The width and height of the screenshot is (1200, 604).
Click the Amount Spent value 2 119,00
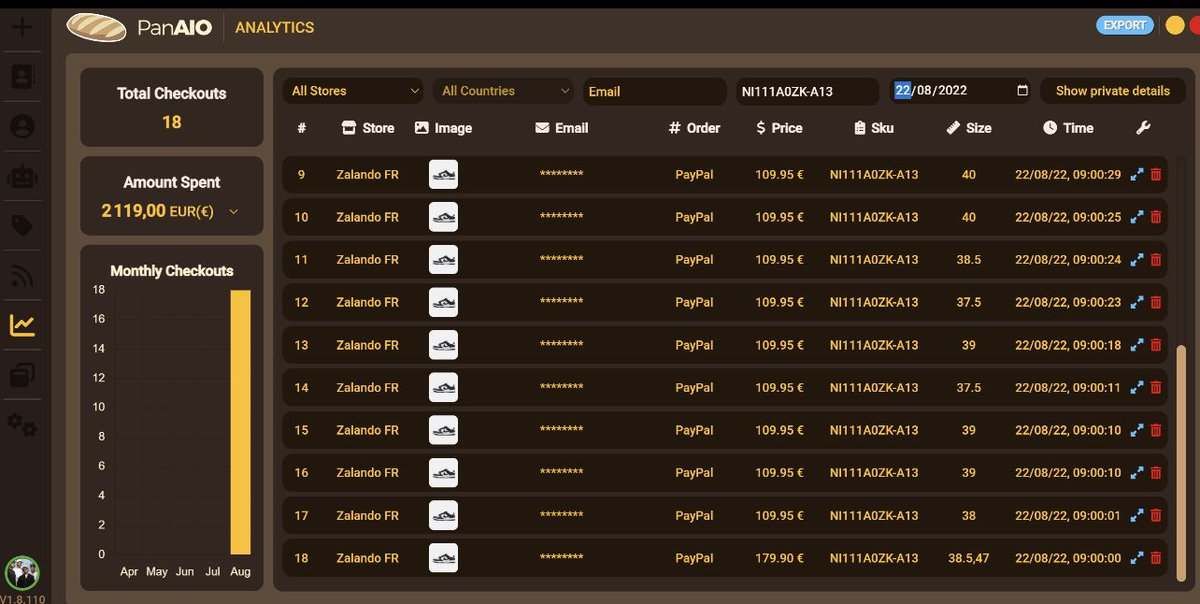[x=133, y=211]
